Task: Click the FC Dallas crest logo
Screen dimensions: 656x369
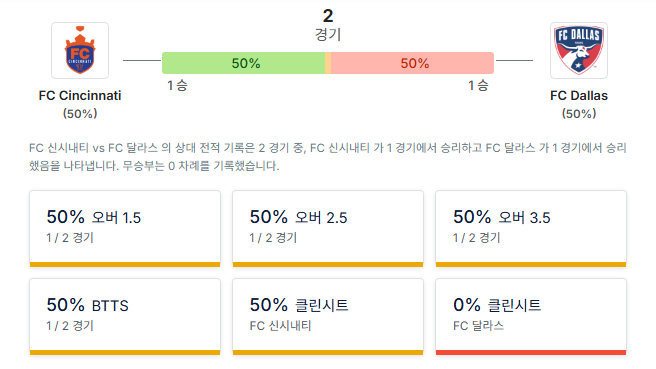Action: click(579, 51)
